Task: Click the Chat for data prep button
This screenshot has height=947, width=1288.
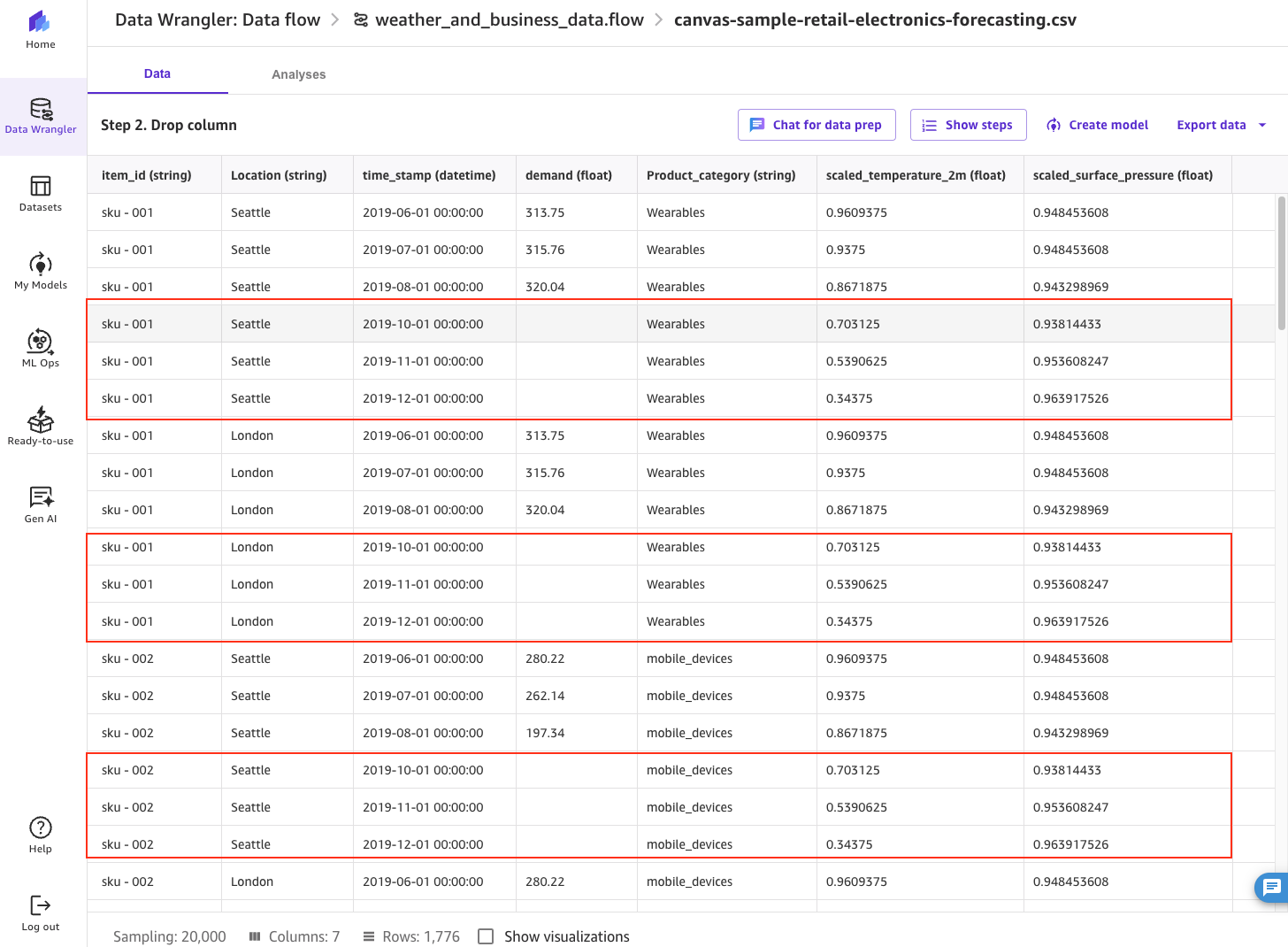Action: point(816,125)
